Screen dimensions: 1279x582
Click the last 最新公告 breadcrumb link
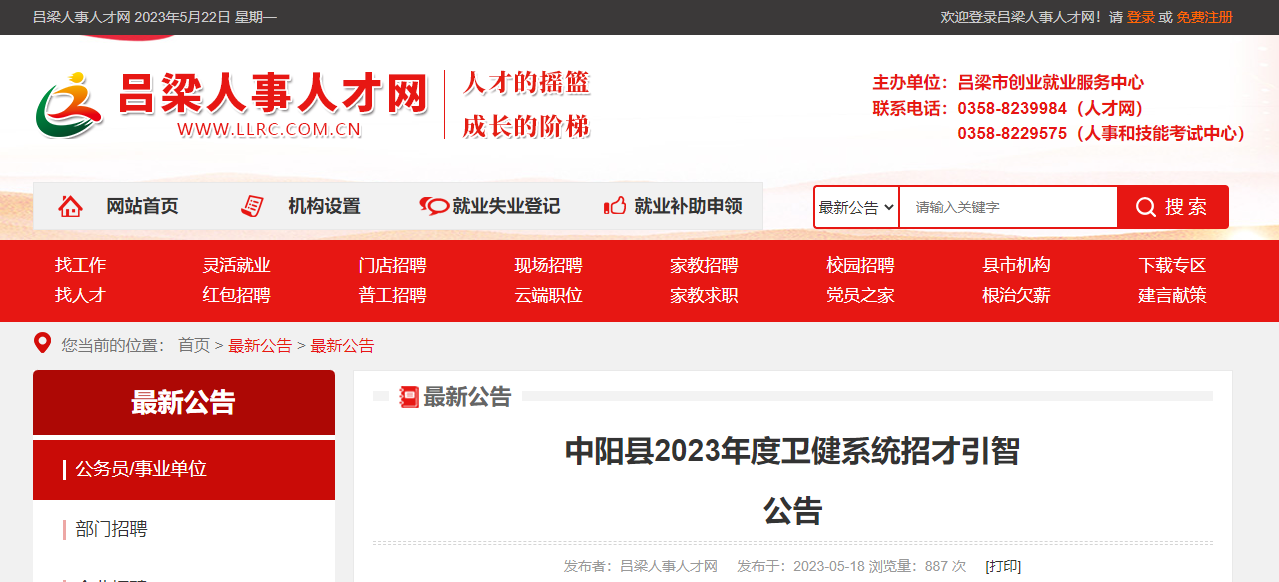342,345
